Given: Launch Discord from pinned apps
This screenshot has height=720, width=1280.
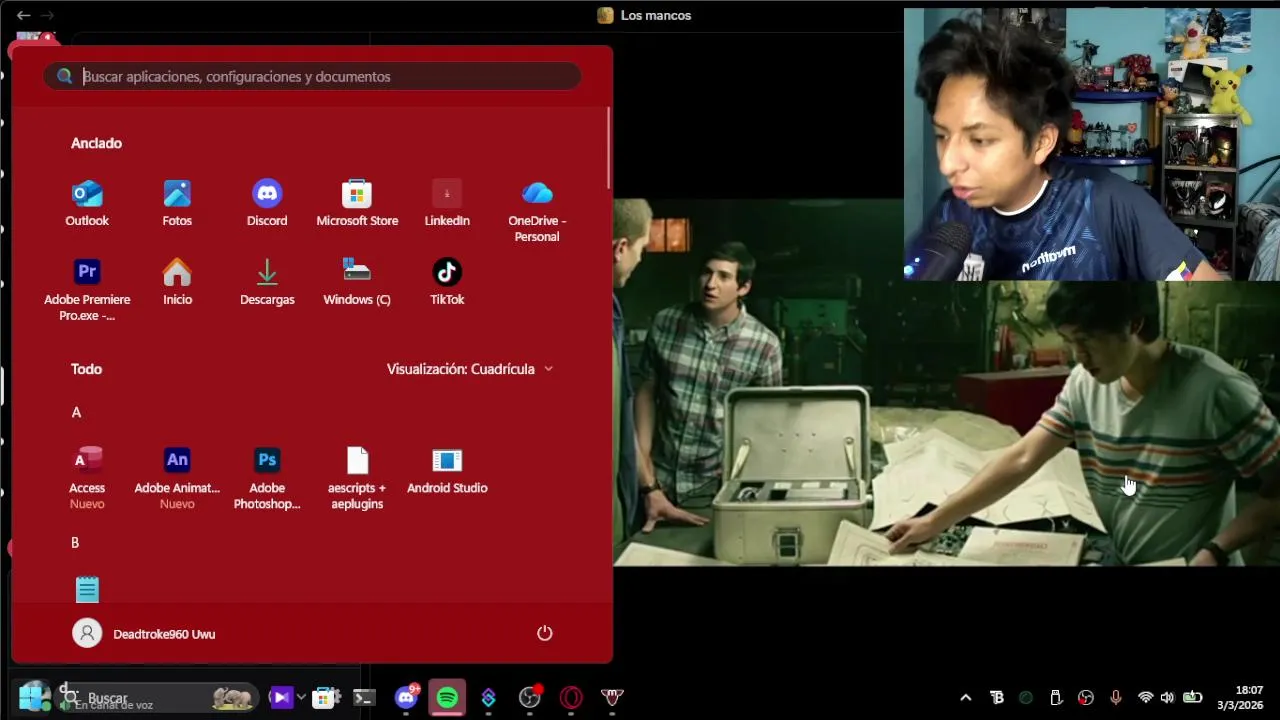Looking at the screenshot, I should point(267,204).
